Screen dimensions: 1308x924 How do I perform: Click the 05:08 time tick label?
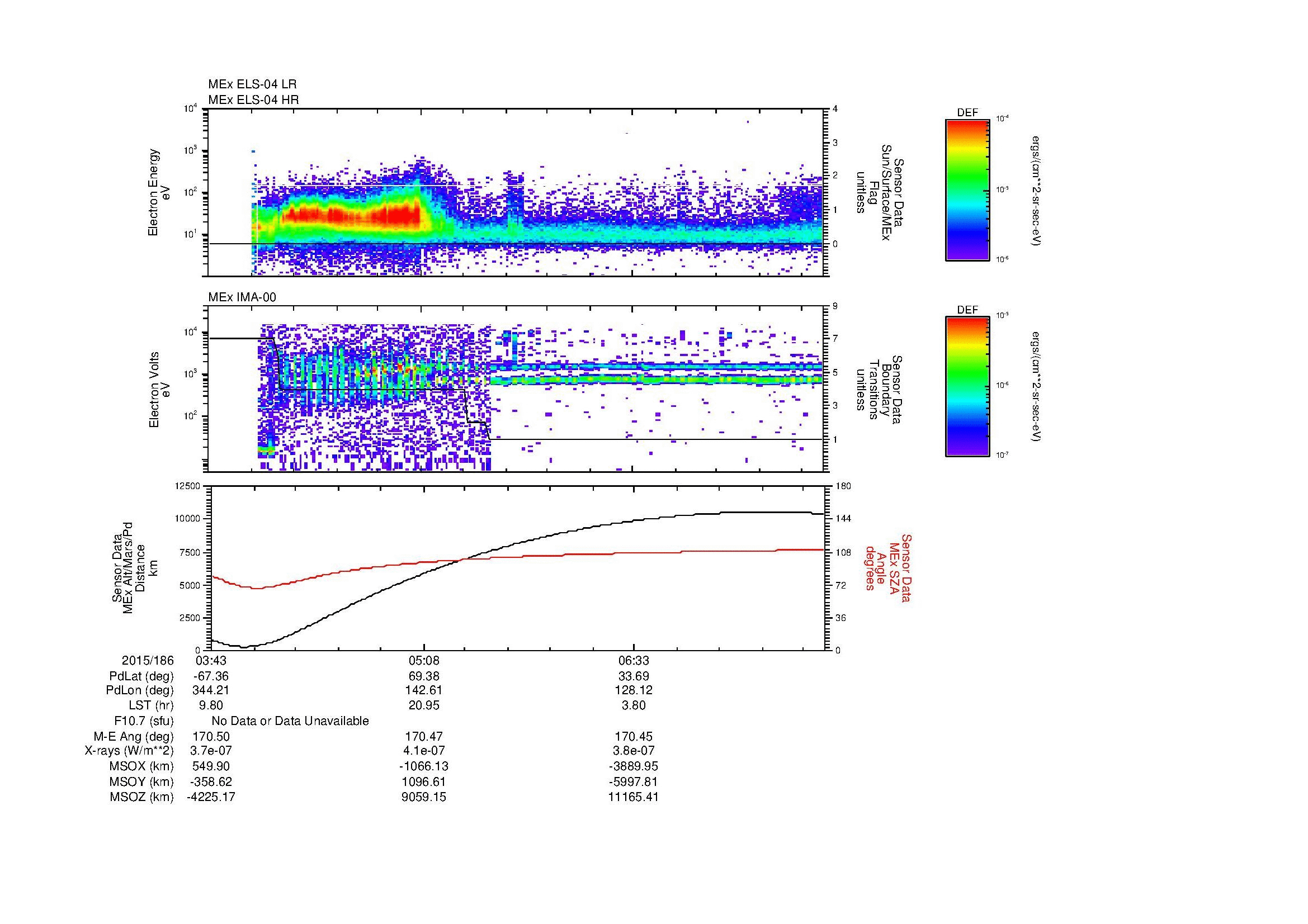click(x=423, y=661)
